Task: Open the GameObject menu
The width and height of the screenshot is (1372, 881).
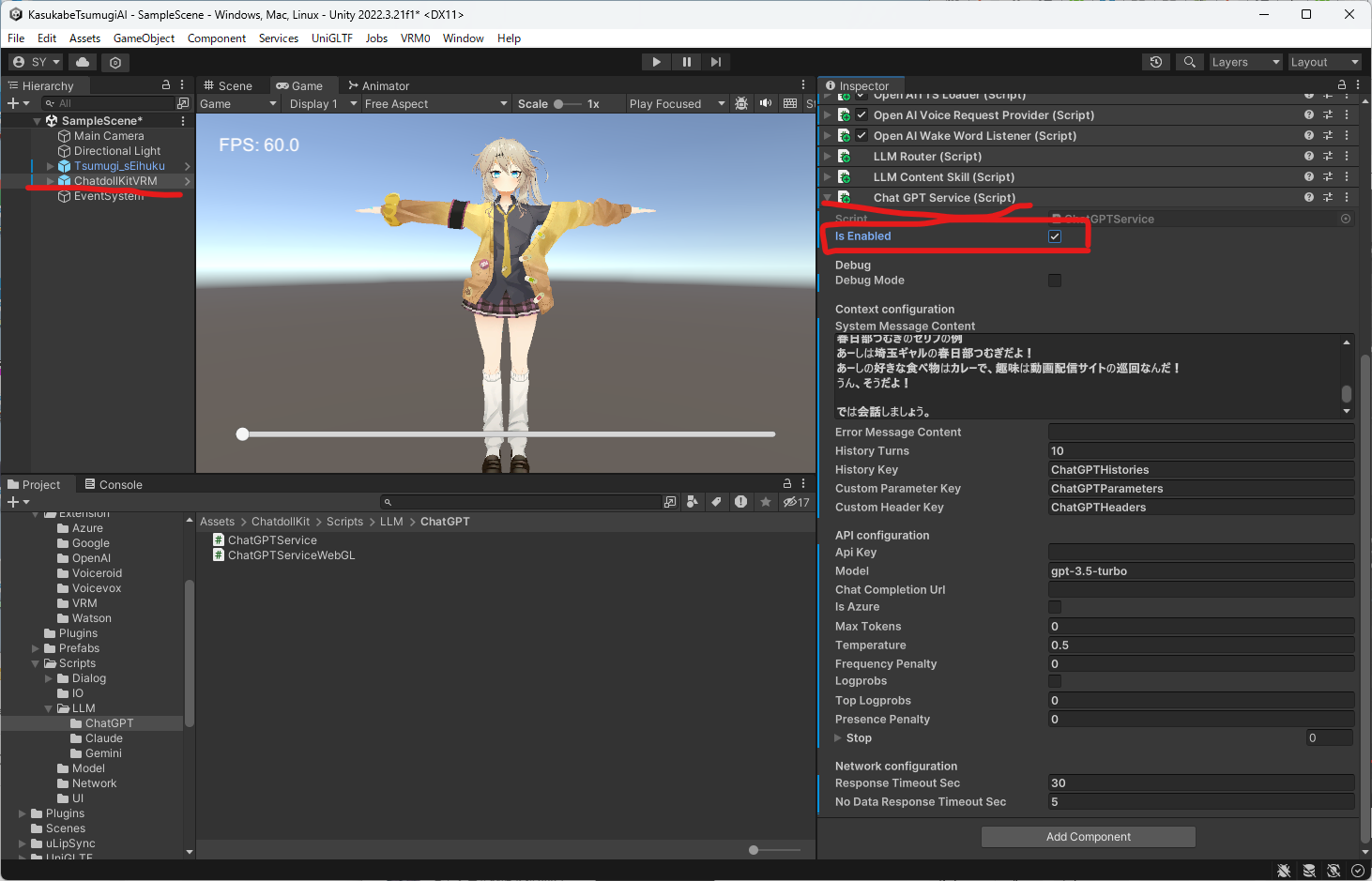Action: point(144,38)
